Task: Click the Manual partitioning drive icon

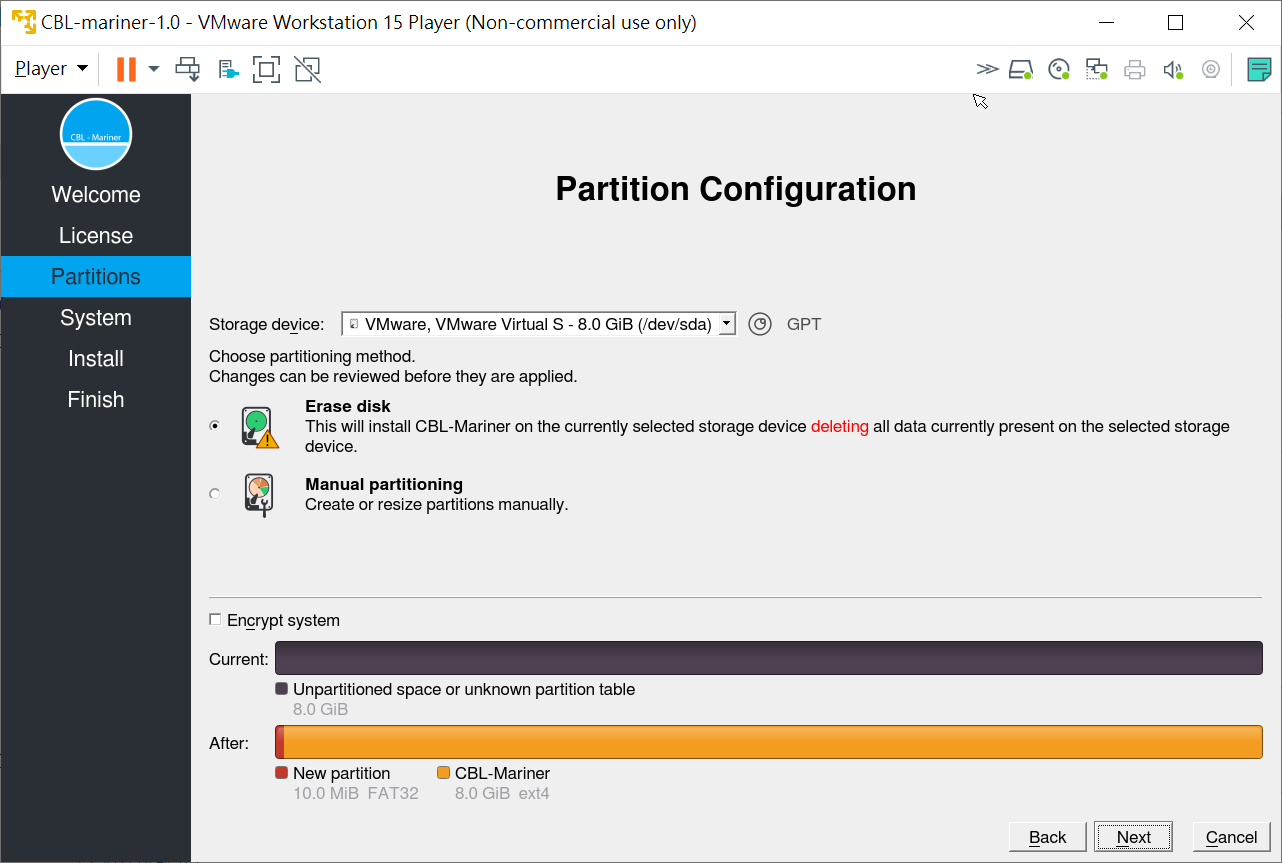Action: click(259, 494)
